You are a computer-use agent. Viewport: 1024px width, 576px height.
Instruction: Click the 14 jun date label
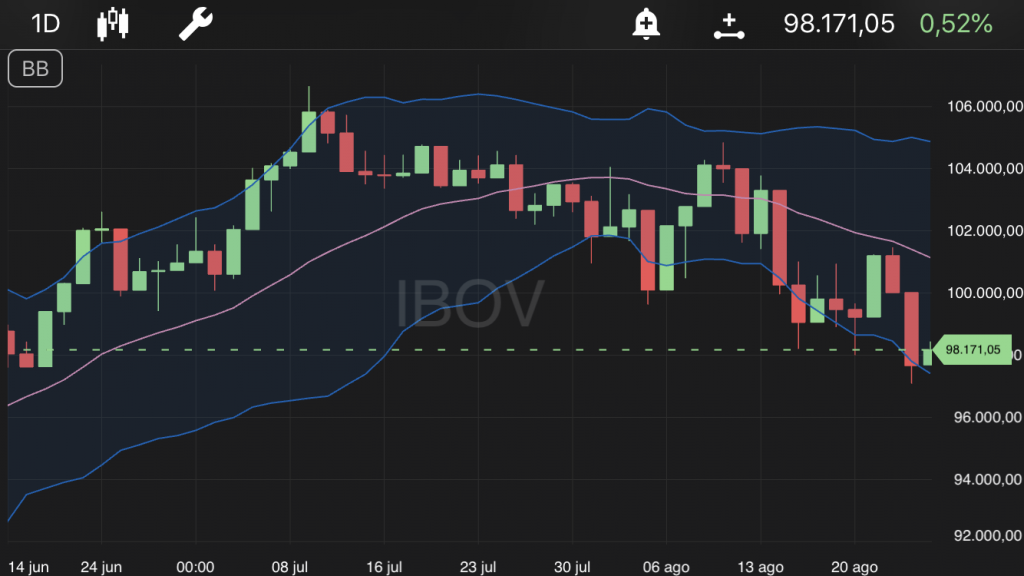tap(28, 567)
